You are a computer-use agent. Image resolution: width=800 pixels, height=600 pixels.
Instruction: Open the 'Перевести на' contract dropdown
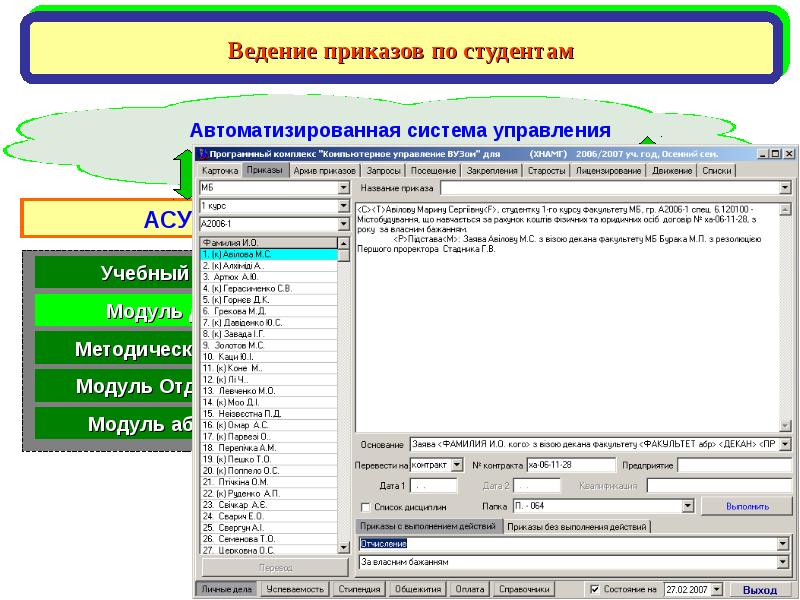(x=456, y=465)
